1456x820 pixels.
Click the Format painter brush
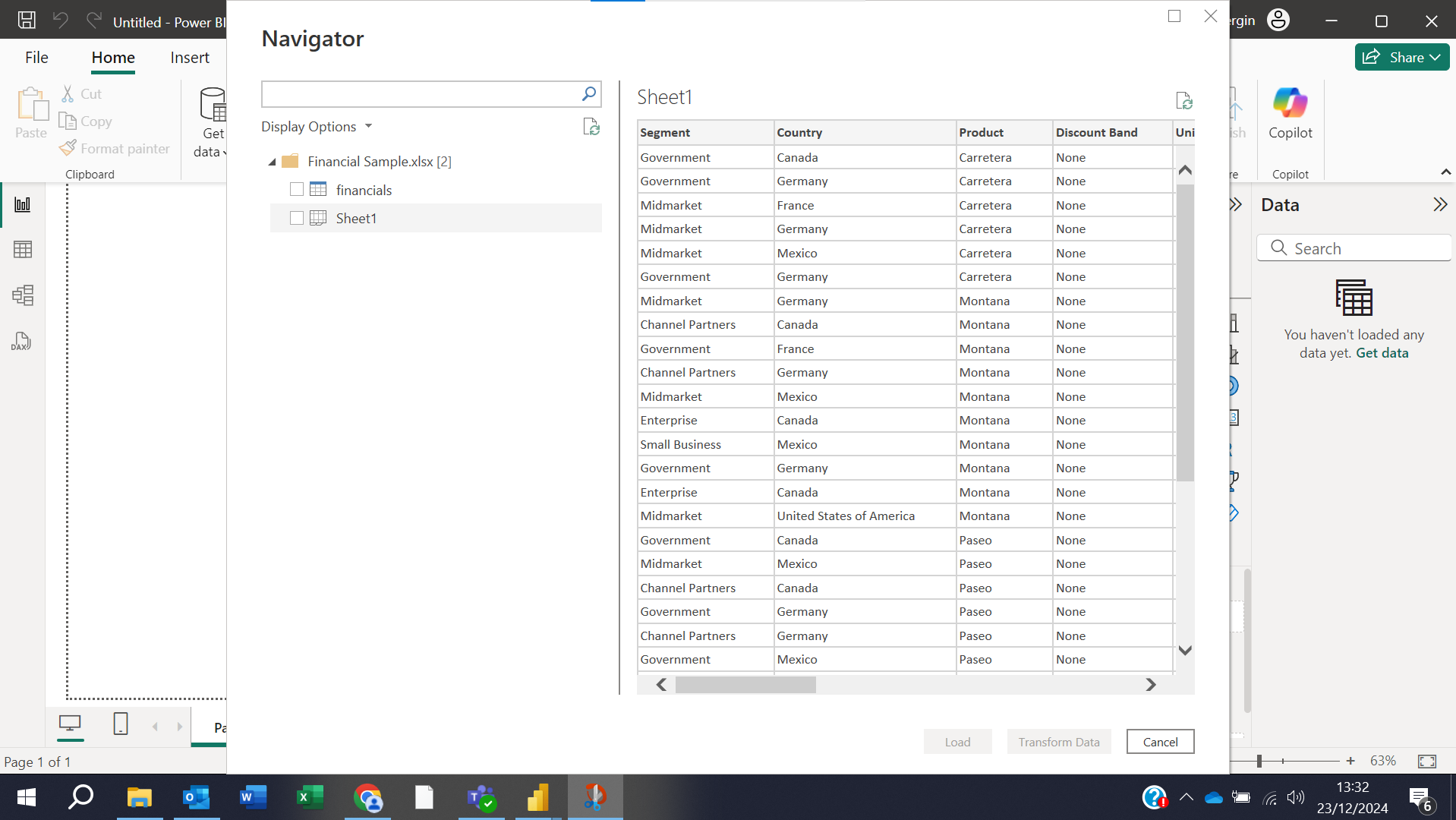tap(68, 148)
